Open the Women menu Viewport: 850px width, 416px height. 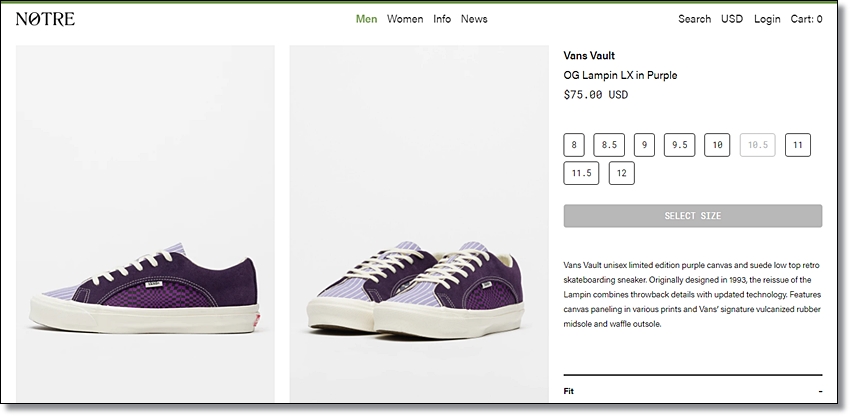pos(405,19)
